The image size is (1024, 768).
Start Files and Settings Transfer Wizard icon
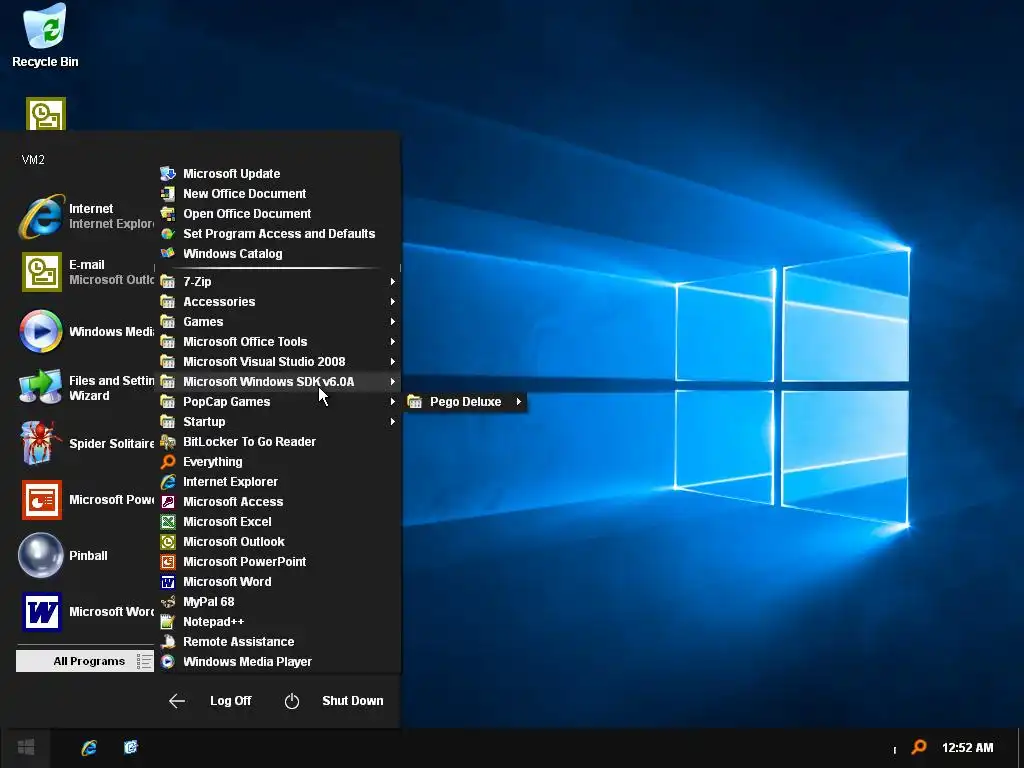coord(40,387)
